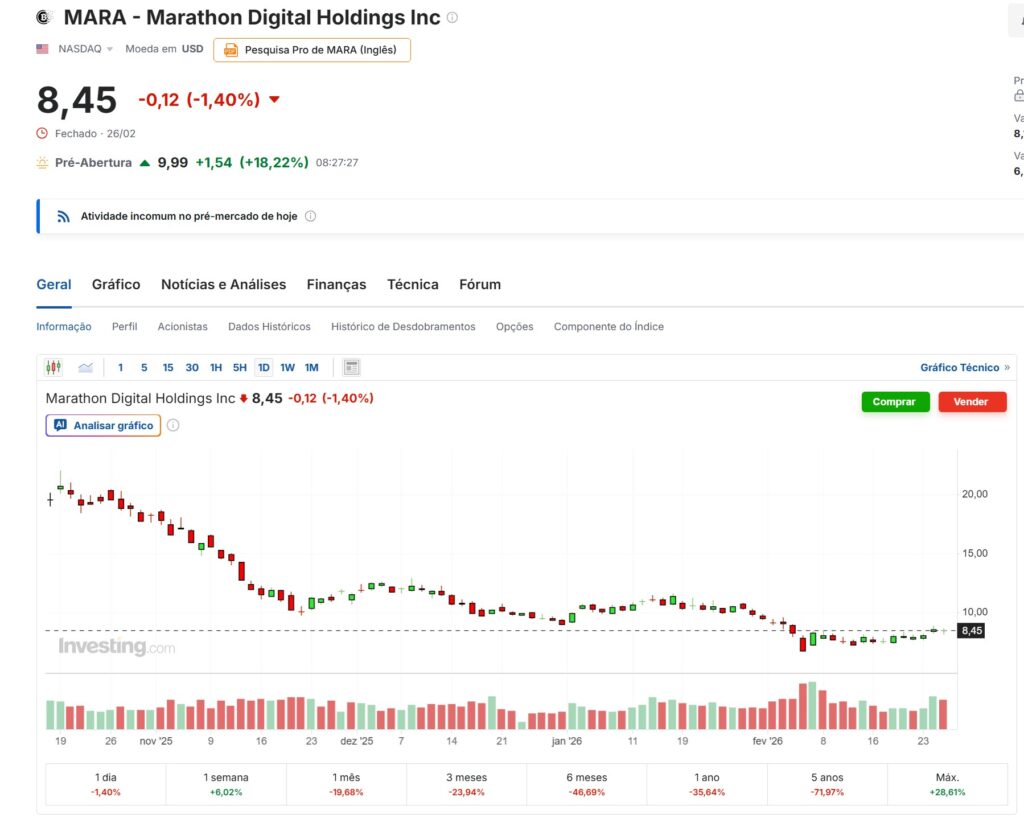Select the 1 semana performance range

pos(226,784)
